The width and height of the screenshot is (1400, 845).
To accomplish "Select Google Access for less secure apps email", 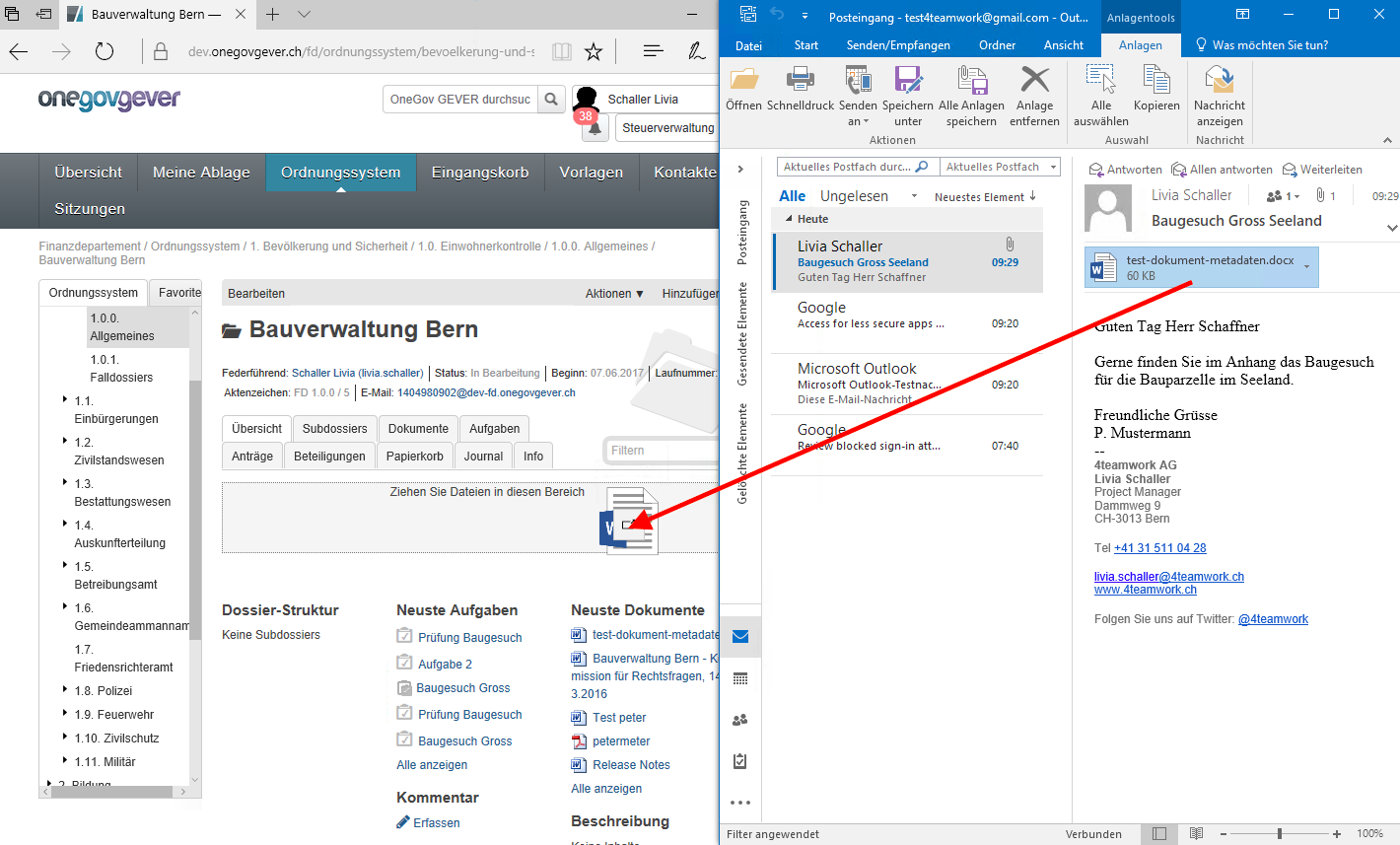I will (x=906, y=322).
